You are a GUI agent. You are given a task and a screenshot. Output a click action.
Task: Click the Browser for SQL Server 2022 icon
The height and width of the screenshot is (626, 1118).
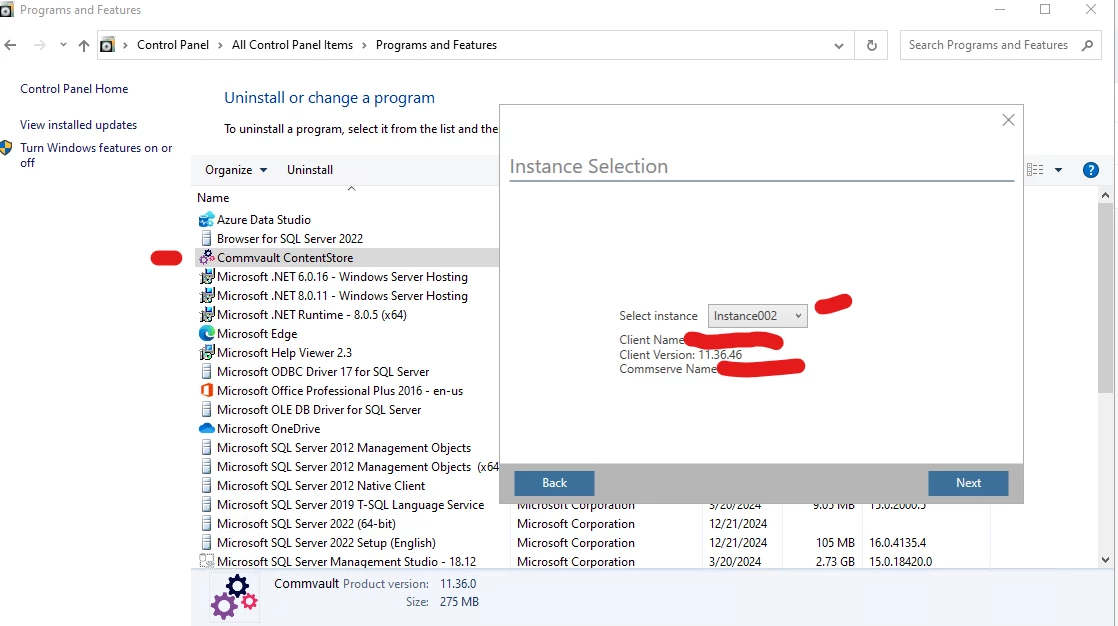click(x=206, y=238)
